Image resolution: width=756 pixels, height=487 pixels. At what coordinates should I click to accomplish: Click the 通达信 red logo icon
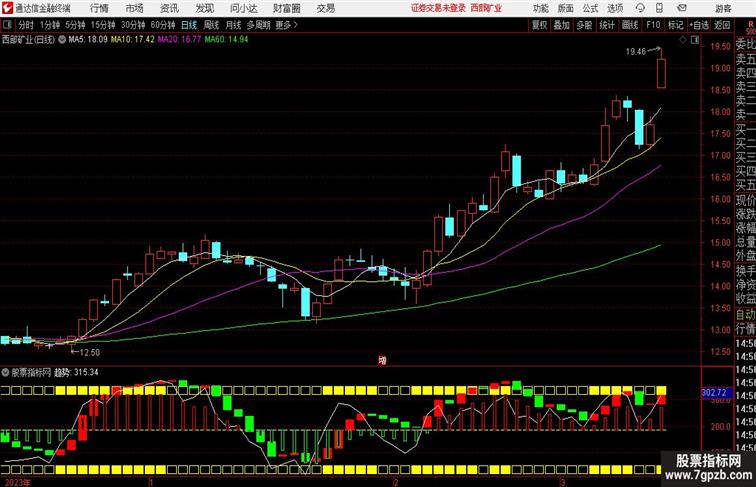pyautogui.click(x=7, y=8)
